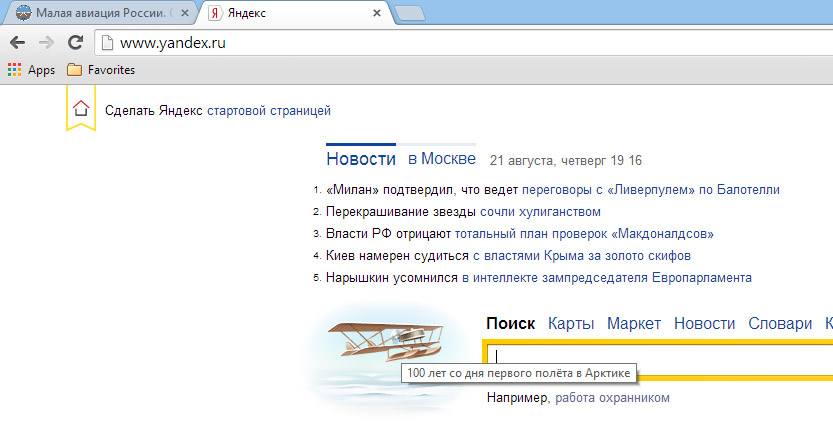Click the Yandex search input field
The width and height of the screenshot is (833, 432).
660,357
